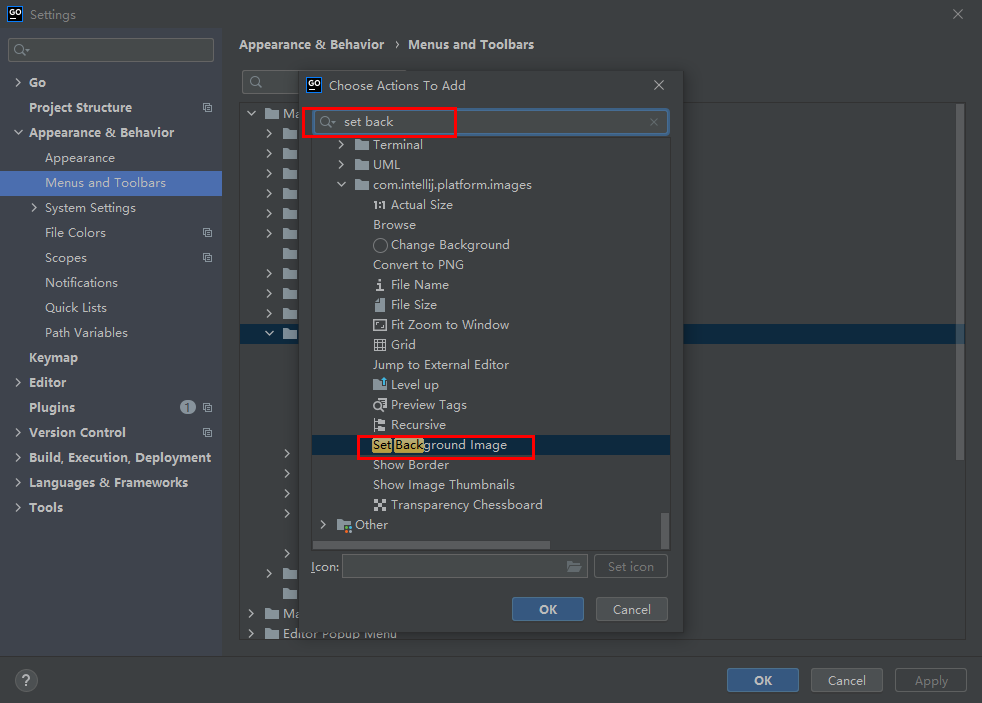Screen dimensions: 982x703
Task: Click the Terminal folder icon
Action: click(362, 145)
